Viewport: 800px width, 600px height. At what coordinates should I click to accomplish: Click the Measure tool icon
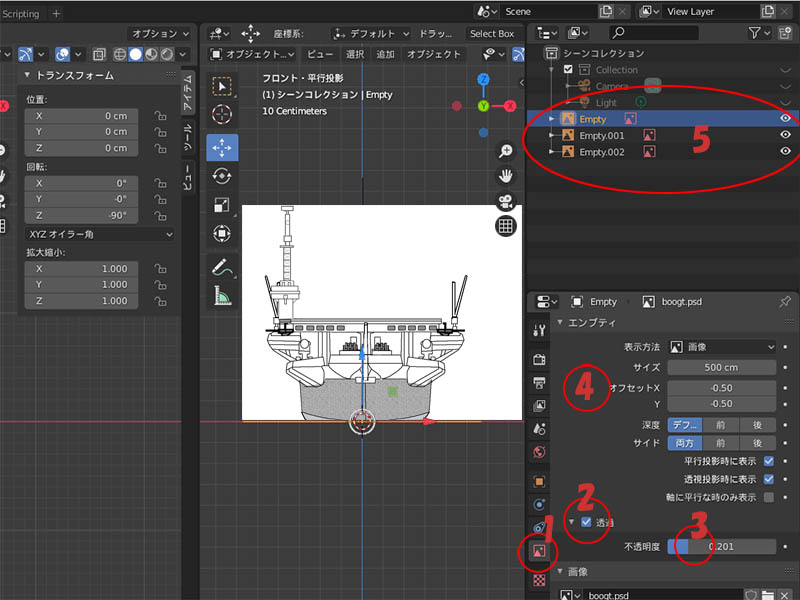[x=222, y=296]
